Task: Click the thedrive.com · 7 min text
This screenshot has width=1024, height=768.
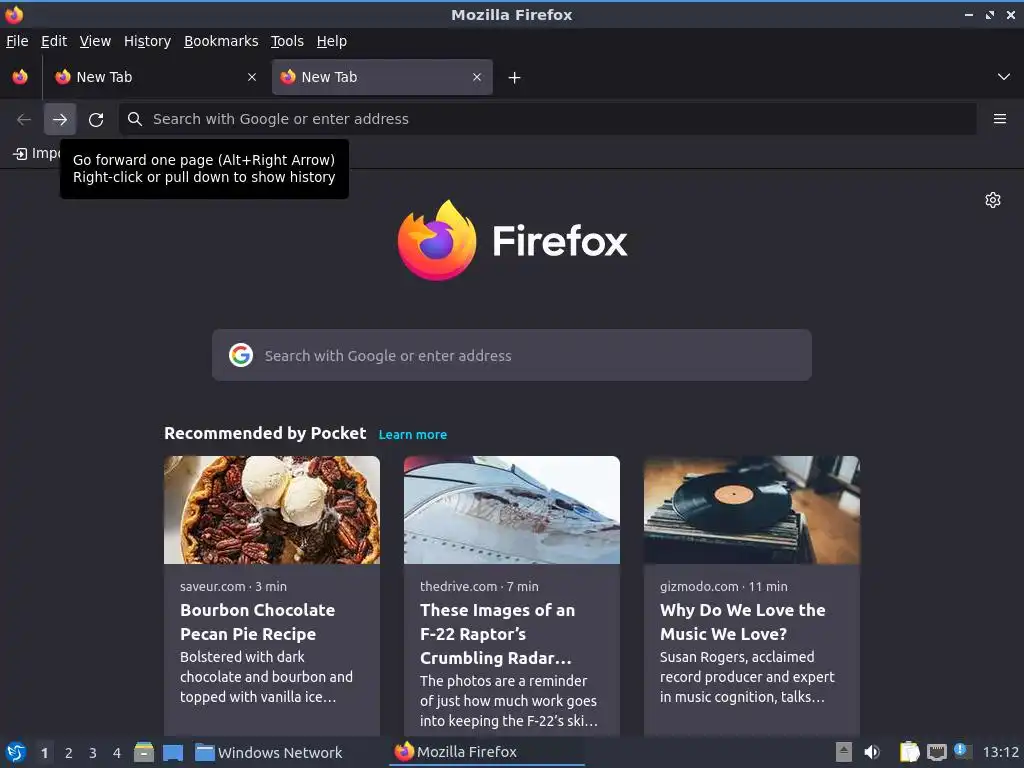Action: click(x=479, y=586)
